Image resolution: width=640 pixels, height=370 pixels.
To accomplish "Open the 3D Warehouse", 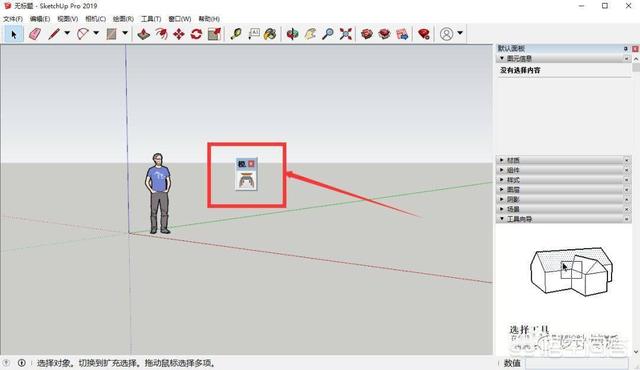I will coord(367,34).
